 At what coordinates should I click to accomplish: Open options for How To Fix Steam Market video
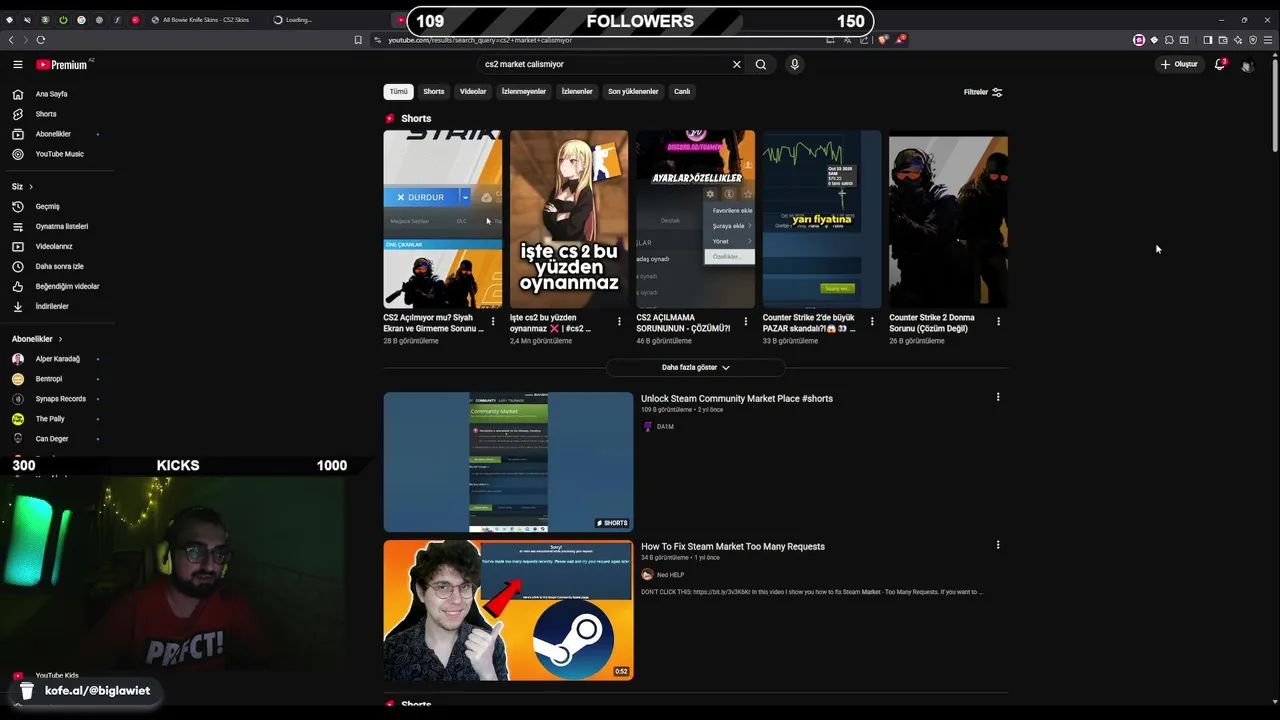[997, 545]
